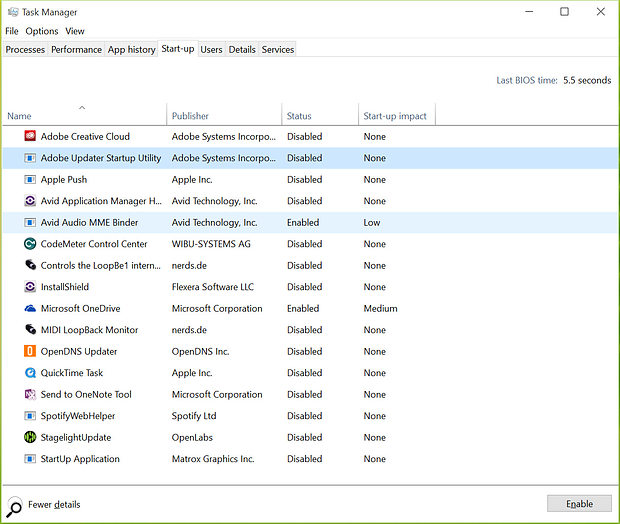This screenshot has height=524, width=620.
Task: Minimize the Task Manager window
Action: click(529, 12)
